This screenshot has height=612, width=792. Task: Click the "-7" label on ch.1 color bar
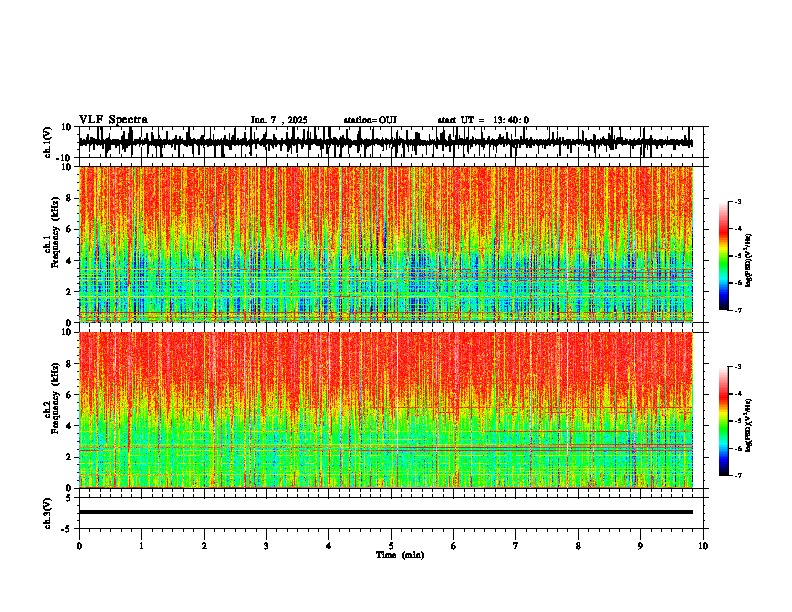point(738,310)
